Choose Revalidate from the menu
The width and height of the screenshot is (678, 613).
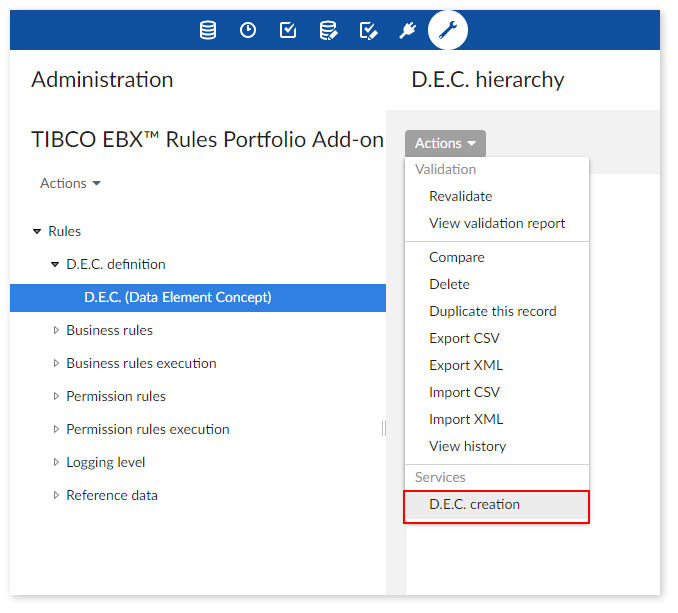coord(497,197)
